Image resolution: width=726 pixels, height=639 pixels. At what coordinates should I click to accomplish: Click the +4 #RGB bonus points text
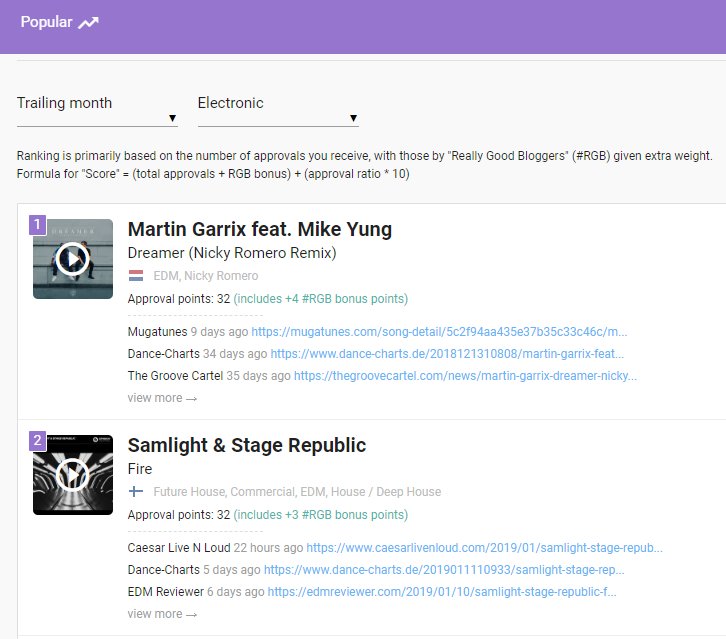pyautogui.click(x=320, y=299)
